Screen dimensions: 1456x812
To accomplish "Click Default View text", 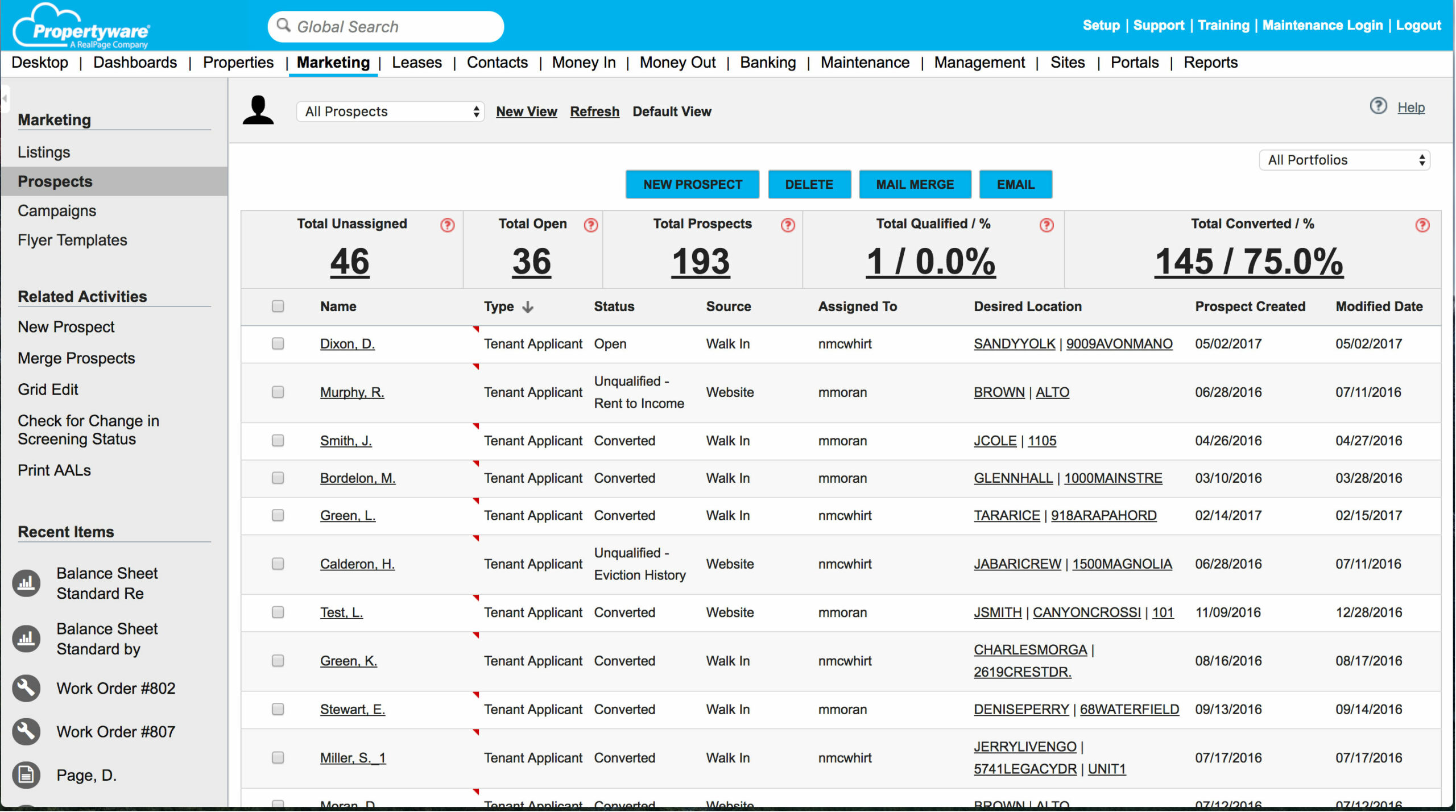I will 672,111.
